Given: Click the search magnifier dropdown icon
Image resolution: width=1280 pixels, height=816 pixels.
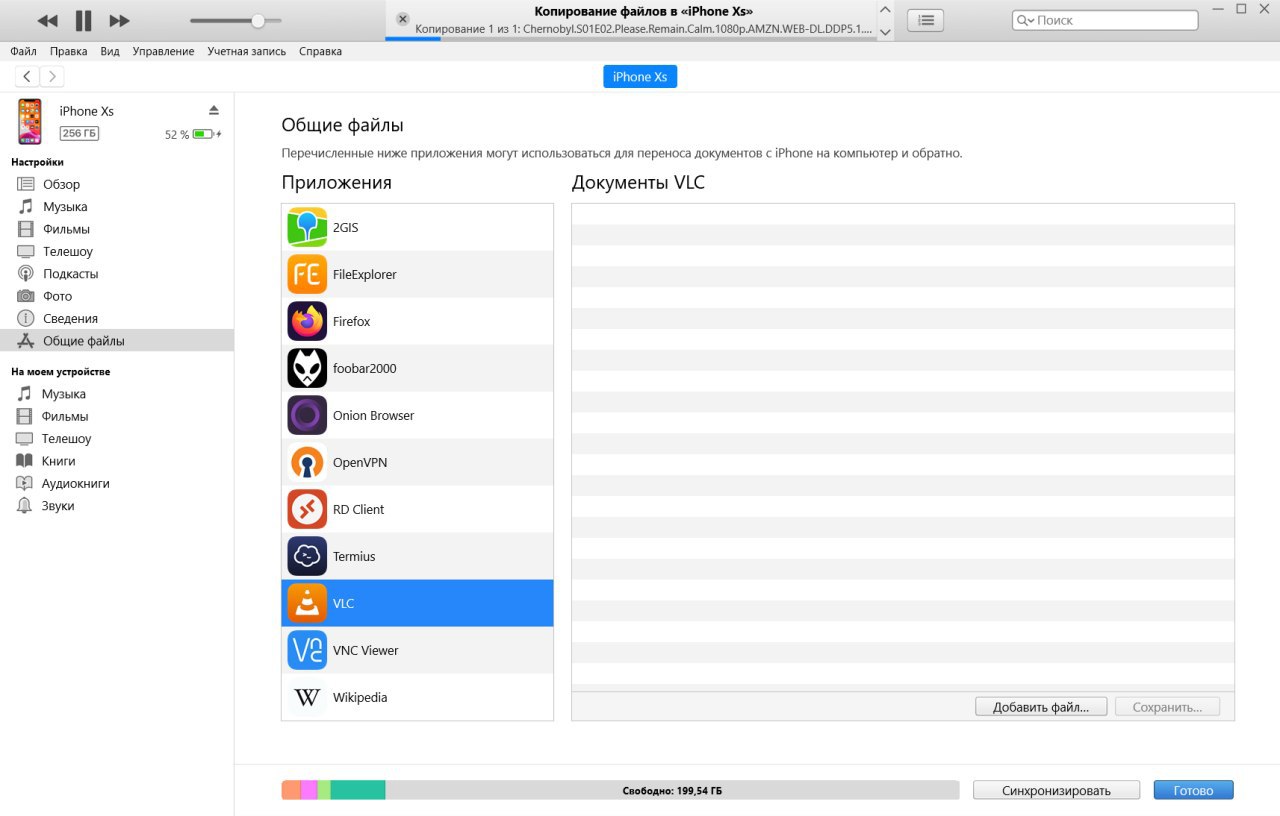Looking at the screenshot, I should (x=1025, y=20).
